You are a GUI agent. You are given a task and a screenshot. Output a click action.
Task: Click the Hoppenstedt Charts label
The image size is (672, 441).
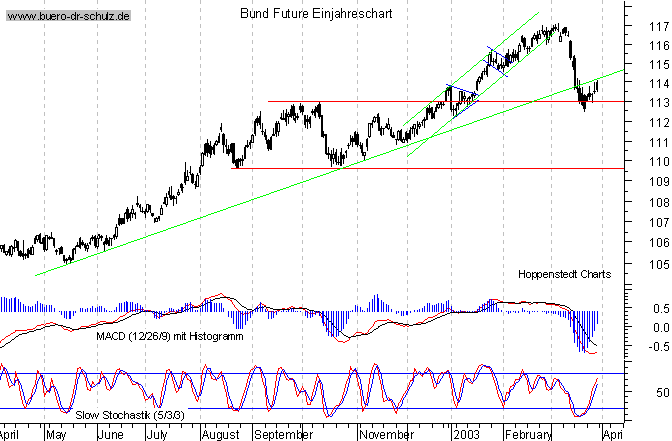point(564,274)
